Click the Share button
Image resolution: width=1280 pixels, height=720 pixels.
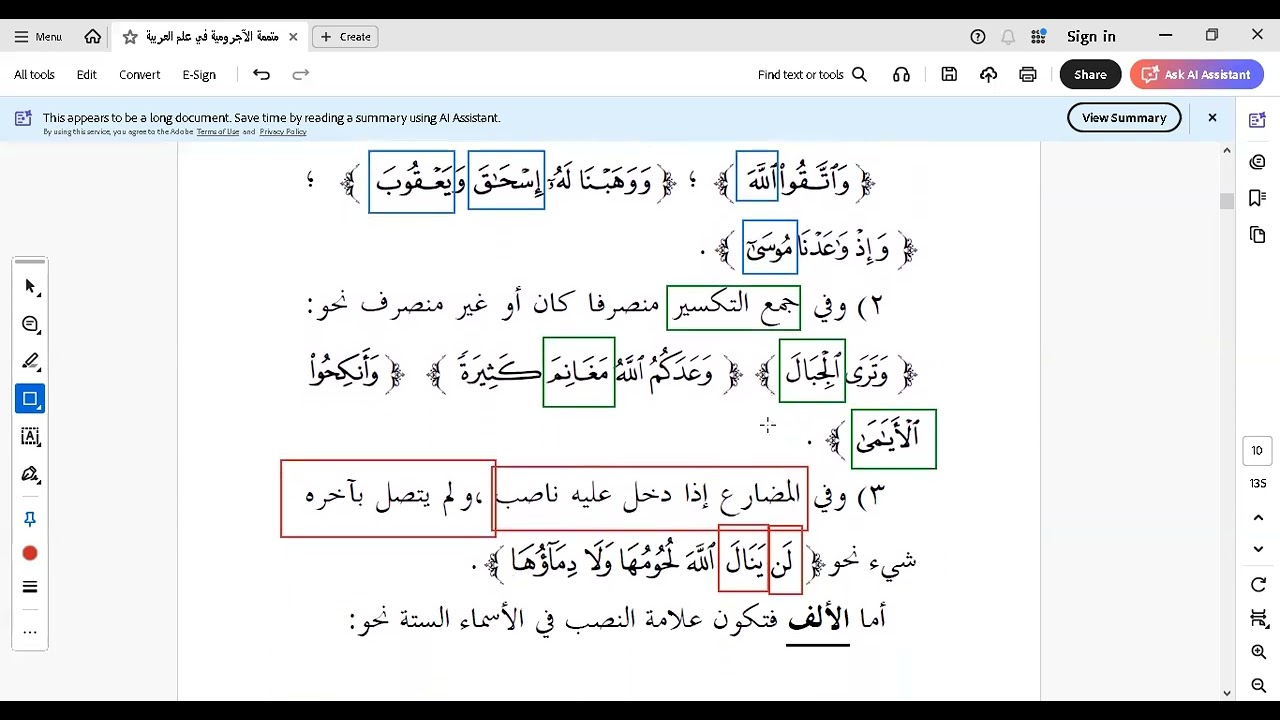(x=1090, y=74)
